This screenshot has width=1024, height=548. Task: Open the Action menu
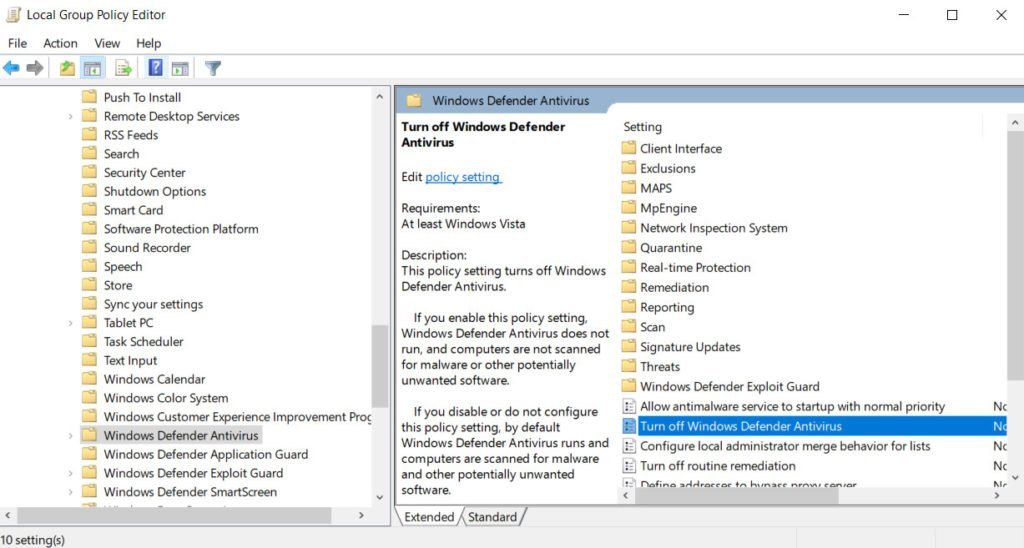click(60, 43)
